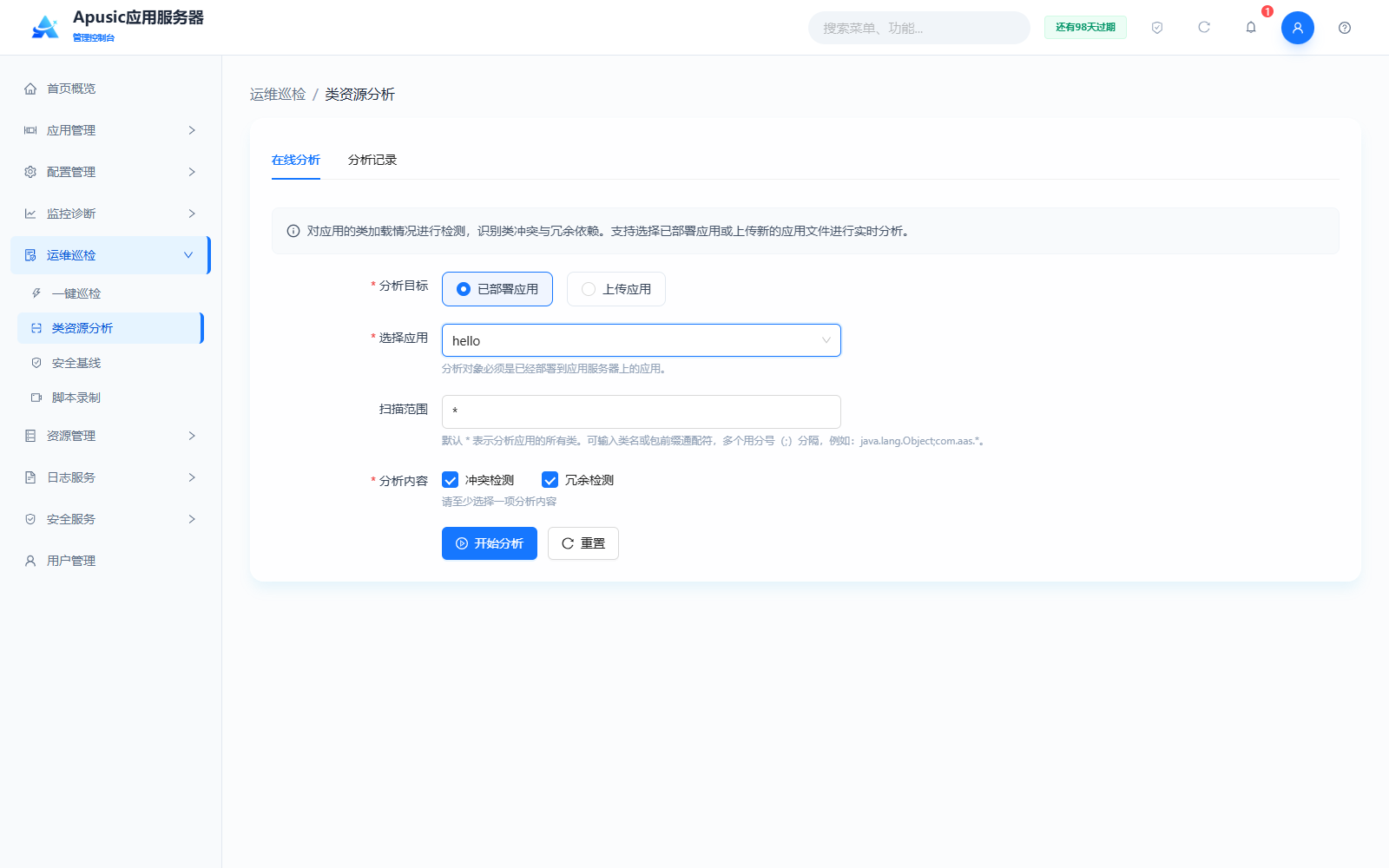The width and height of the screenshot is (1389, 868).
Task: Open the 选择应用 dropdown showing hello
Action: (x=642, y=340)
